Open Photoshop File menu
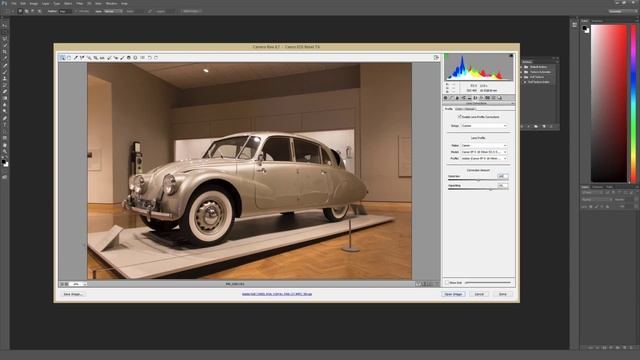The image size is (640, 360). click(13, 3)
